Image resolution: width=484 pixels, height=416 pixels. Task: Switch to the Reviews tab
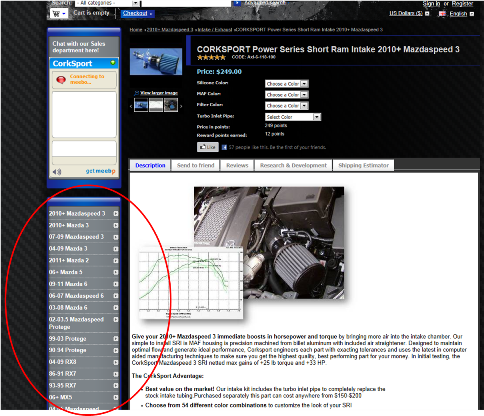[237, 165]
